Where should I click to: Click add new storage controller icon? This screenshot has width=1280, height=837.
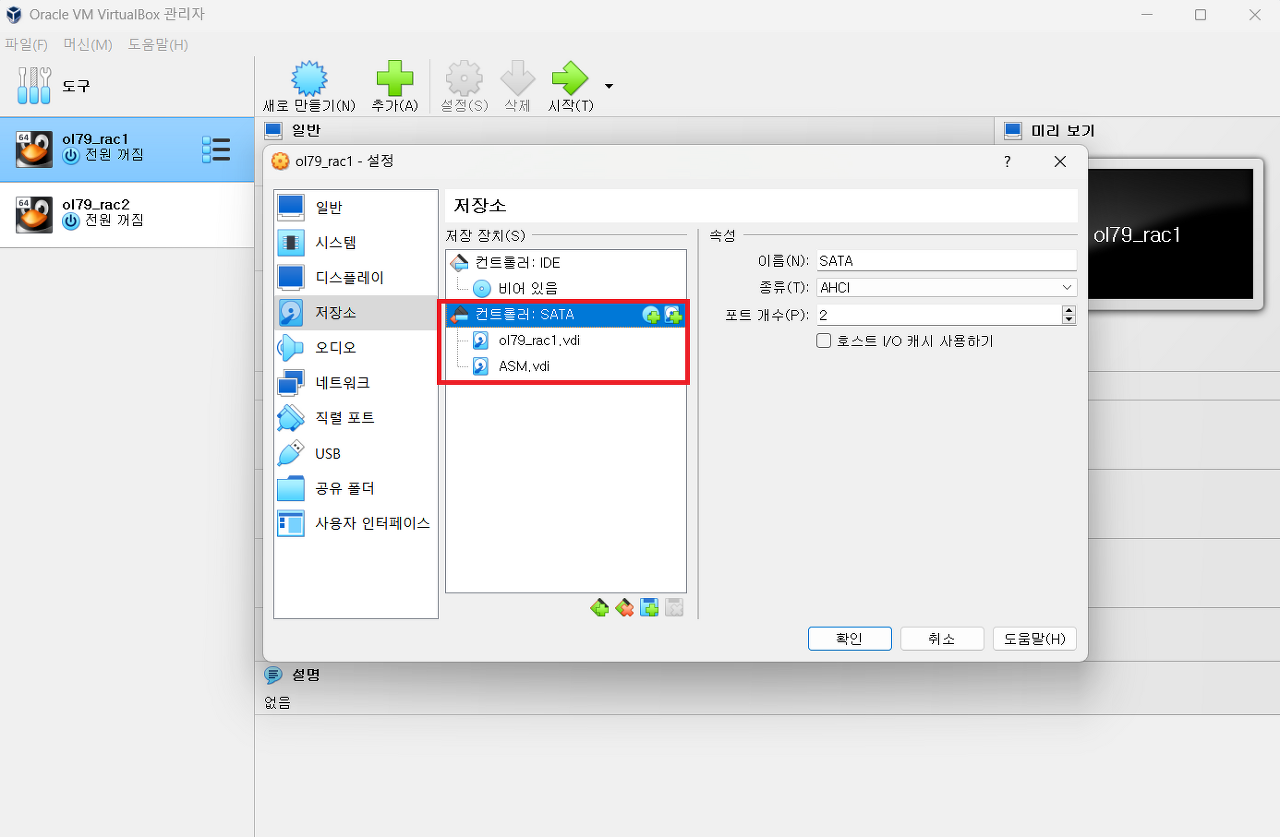point(599,607)
